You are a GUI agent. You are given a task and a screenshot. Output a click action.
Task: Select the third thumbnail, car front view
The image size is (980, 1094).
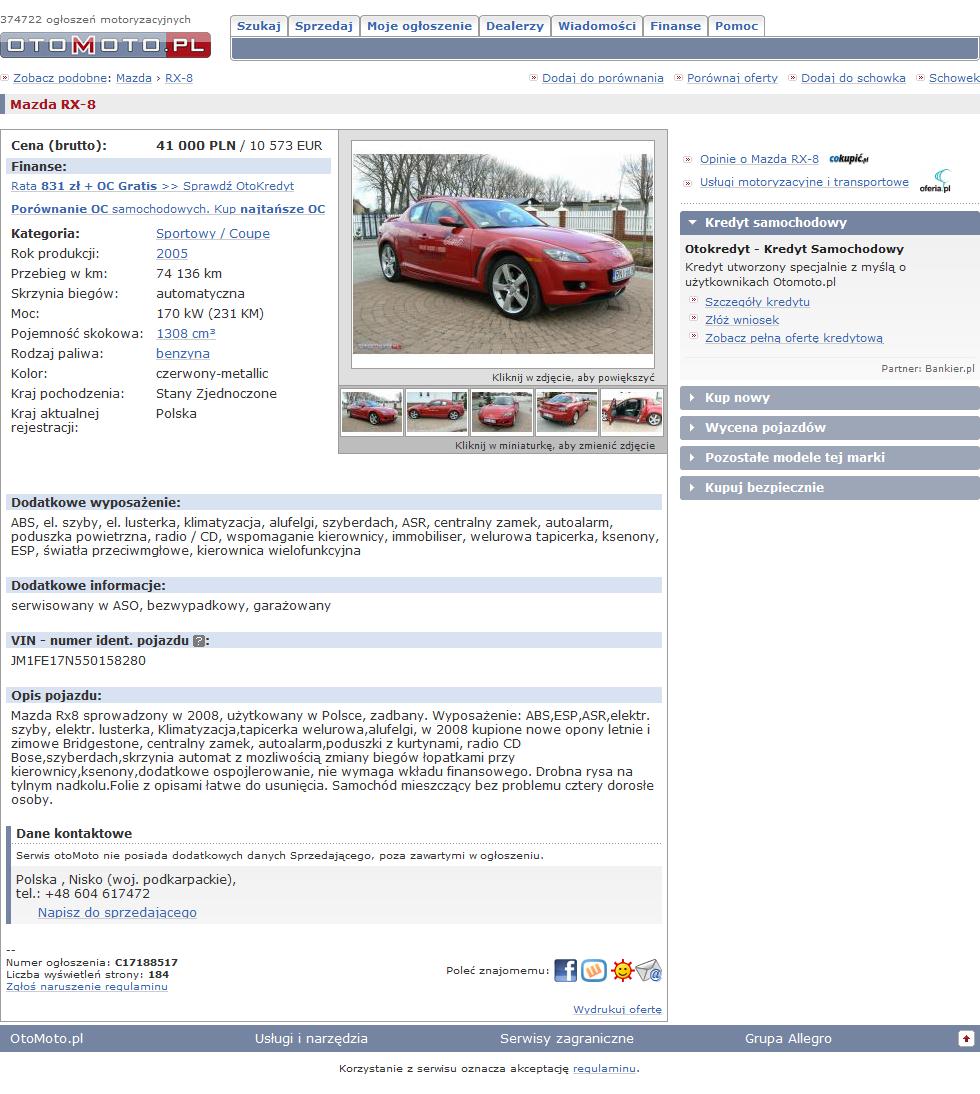502,412
